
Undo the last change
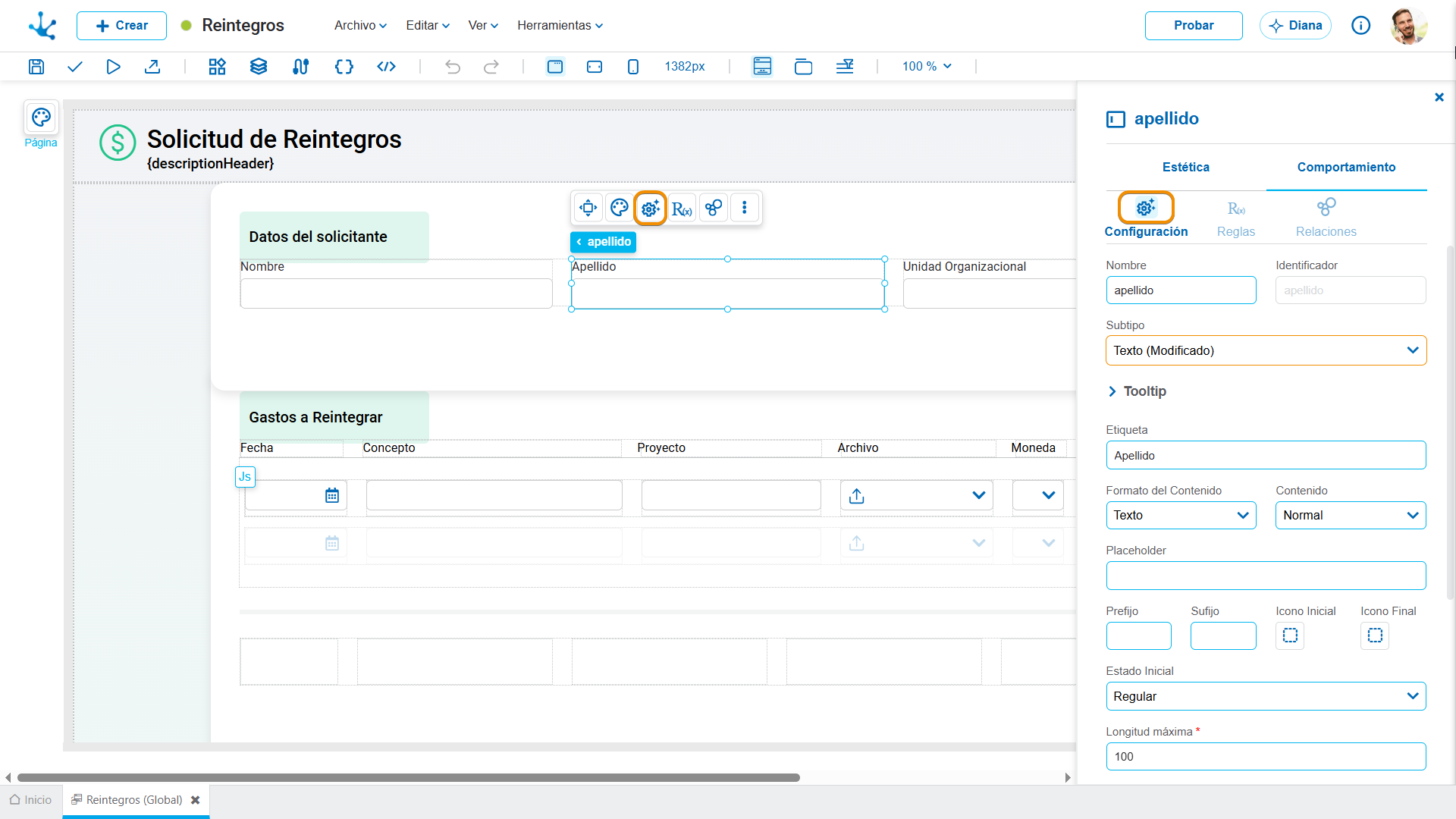point(453,67)
